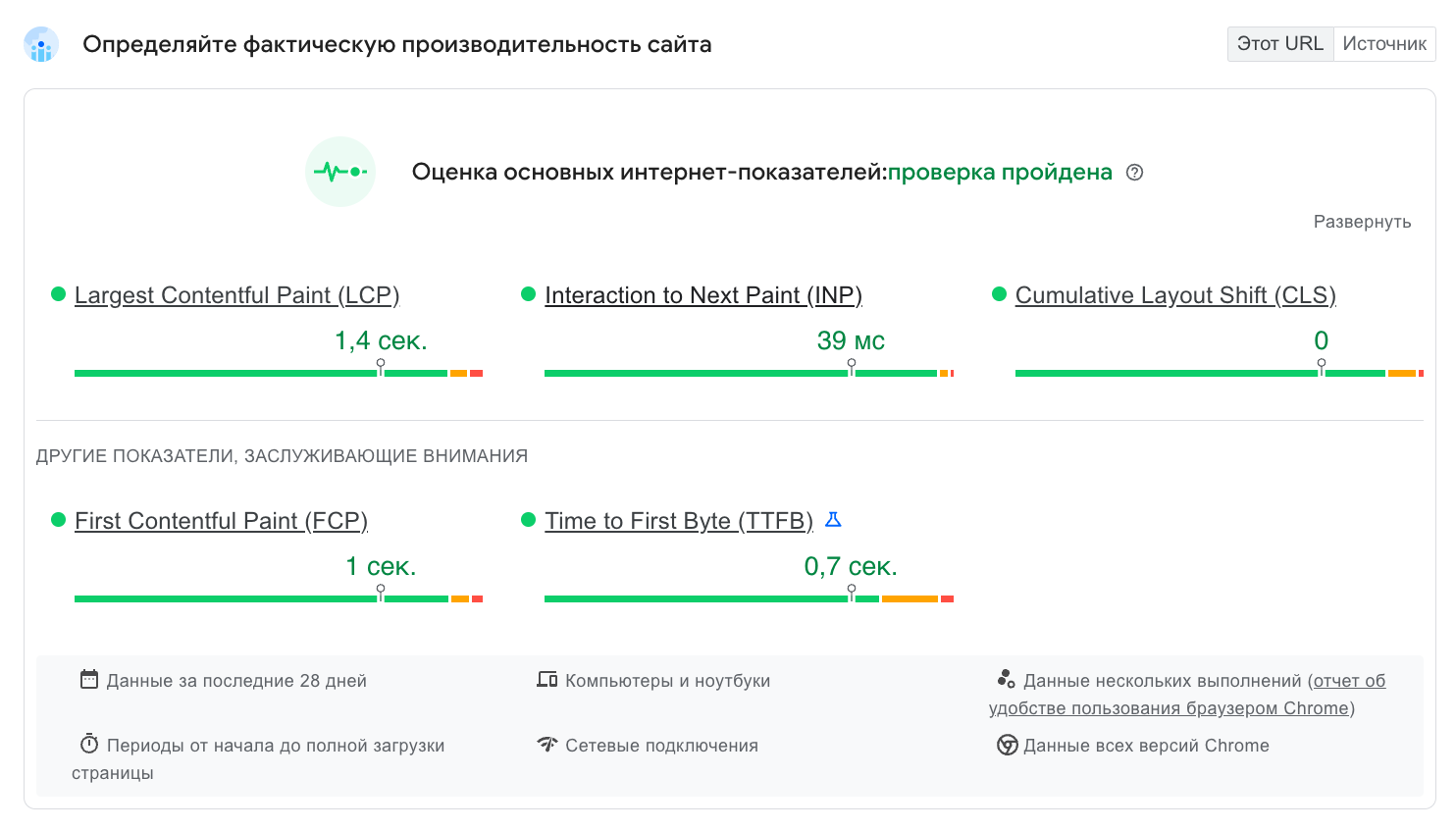Viewport: 1456px width, 830px height.
Task: Click the multiple-visits icon beside Данные нескольких выполнений
Action: click(1006, 679)
